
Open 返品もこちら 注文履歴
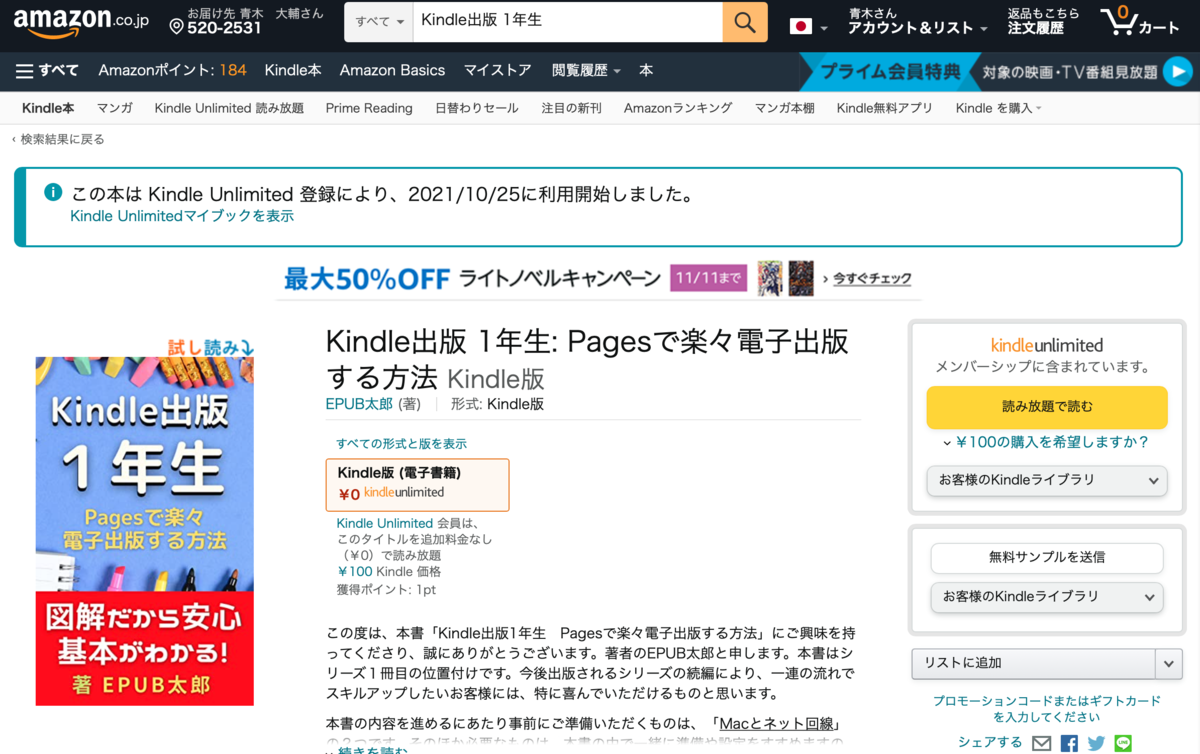(1043, 21)
